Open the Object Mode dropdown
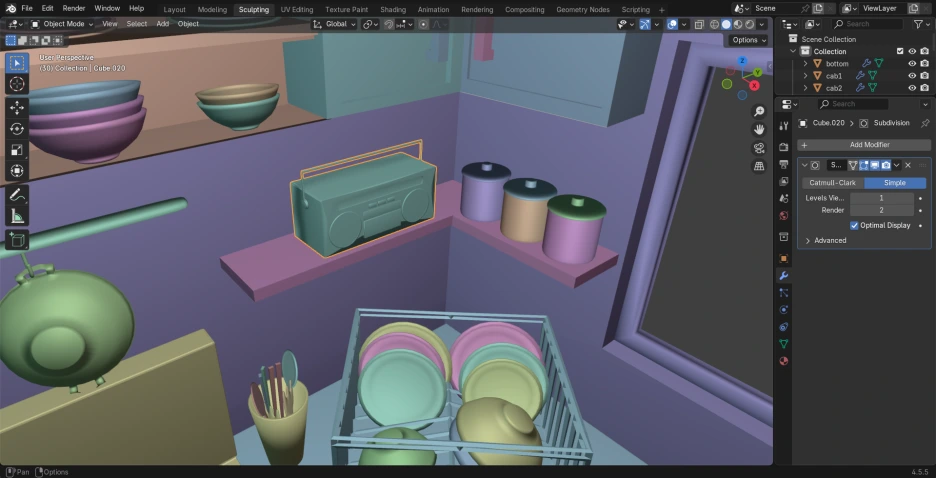936x478 pixels. point(62,24)
